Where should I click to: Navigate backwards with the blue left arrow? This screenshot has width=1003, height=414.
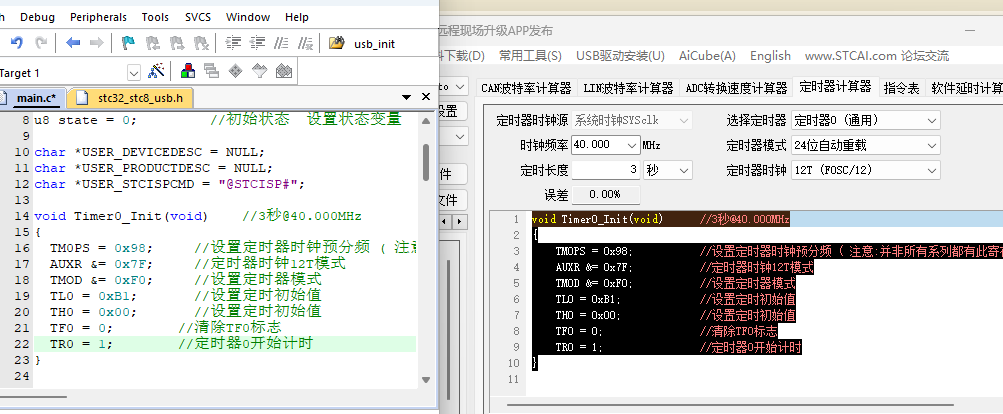pyautogui.click(x=73, y=43)
